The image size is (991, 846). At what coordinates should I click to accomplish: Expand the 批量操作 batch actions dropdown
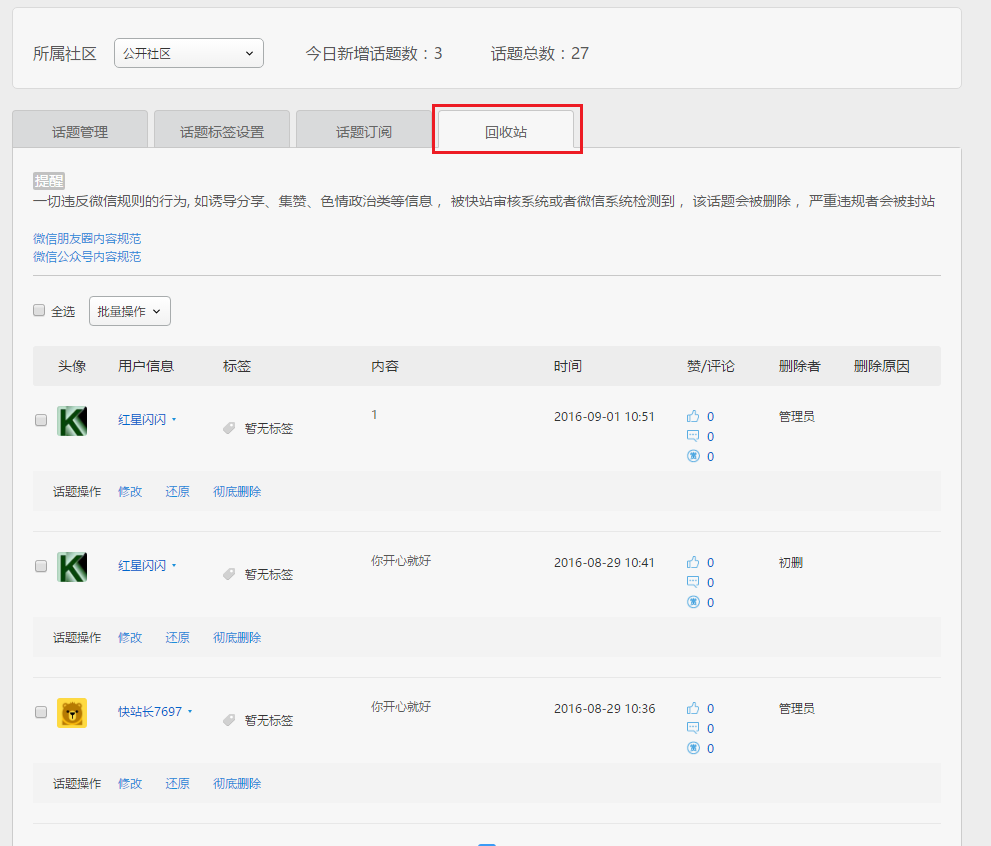tap(130, 311)
